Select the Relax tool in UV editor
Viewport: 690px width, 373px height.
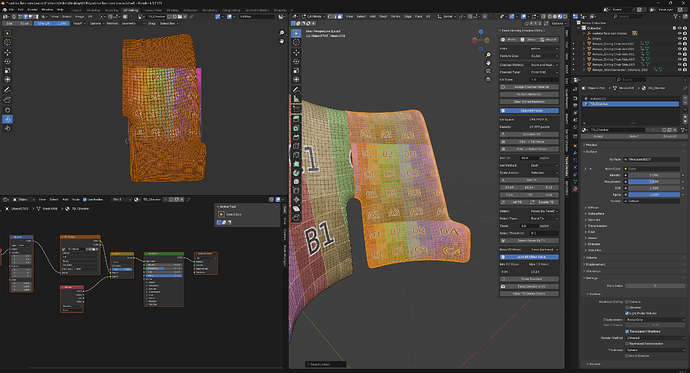[7, 119]
